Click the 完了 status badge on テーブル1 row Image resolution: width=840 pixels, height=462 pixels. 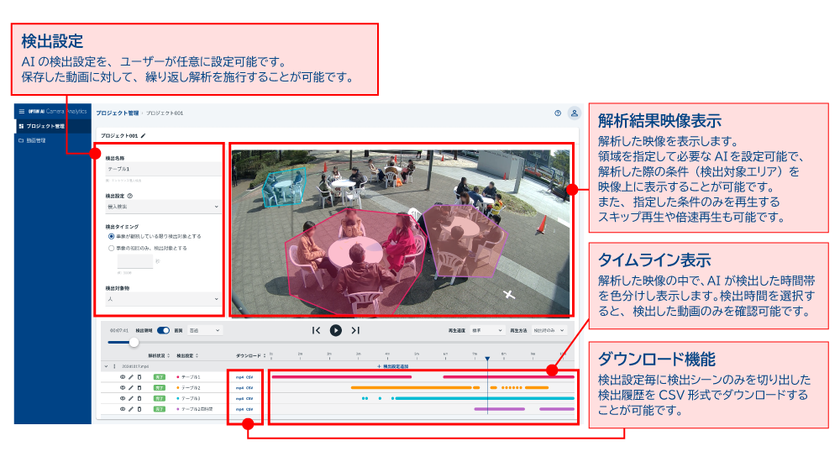coord(159,377)
